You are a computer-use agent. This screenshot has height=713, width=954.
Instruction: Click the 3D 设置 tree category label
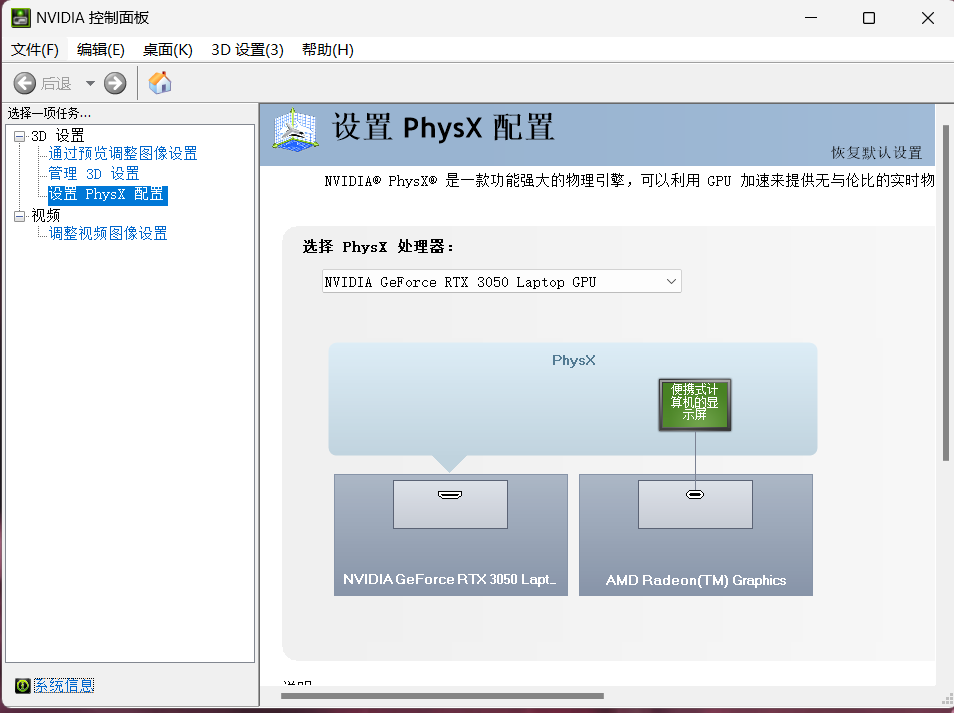[x=58, y=136]
